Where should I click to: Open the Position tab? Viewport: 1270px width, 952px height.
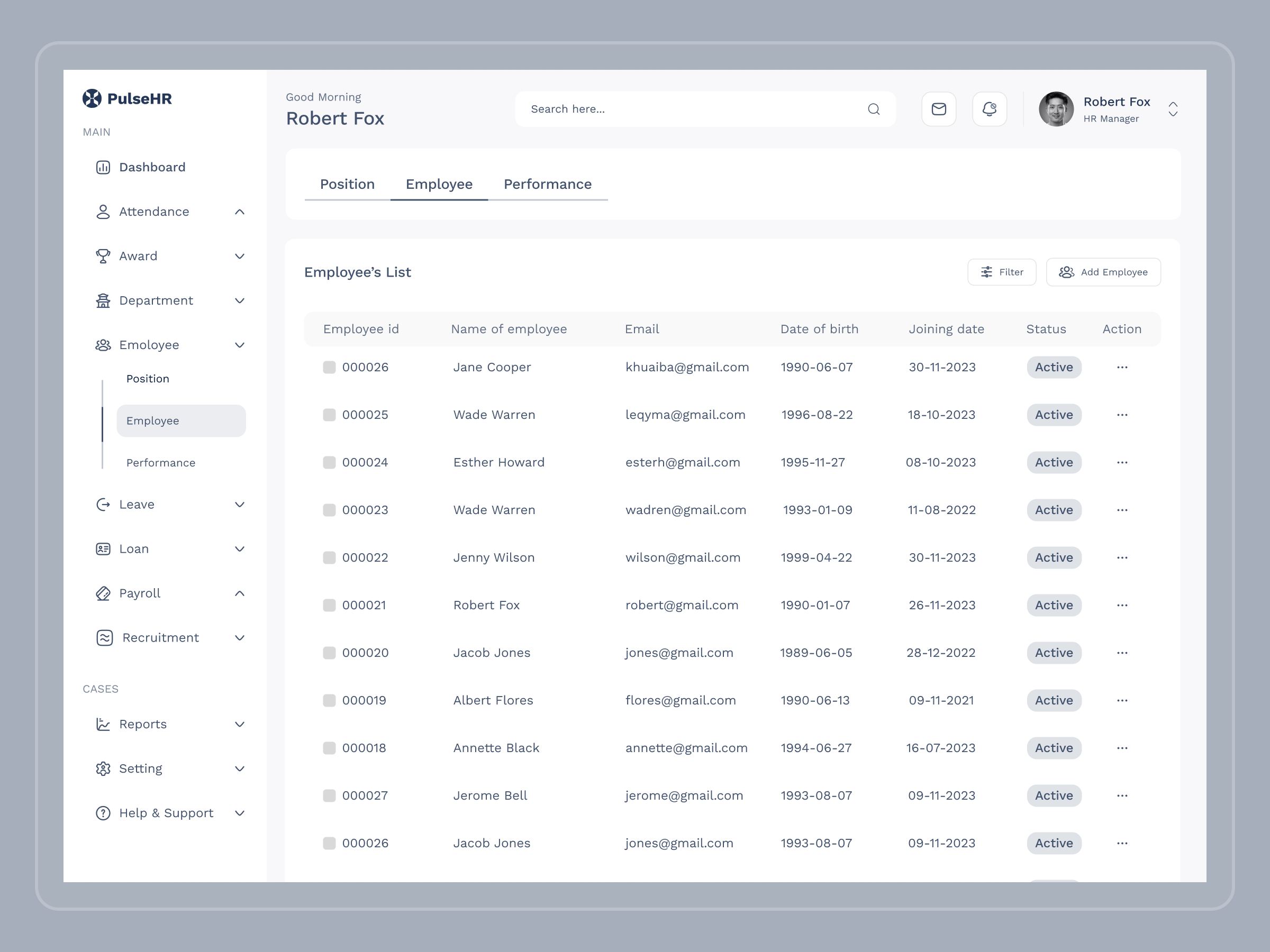(x=347, y=184)
